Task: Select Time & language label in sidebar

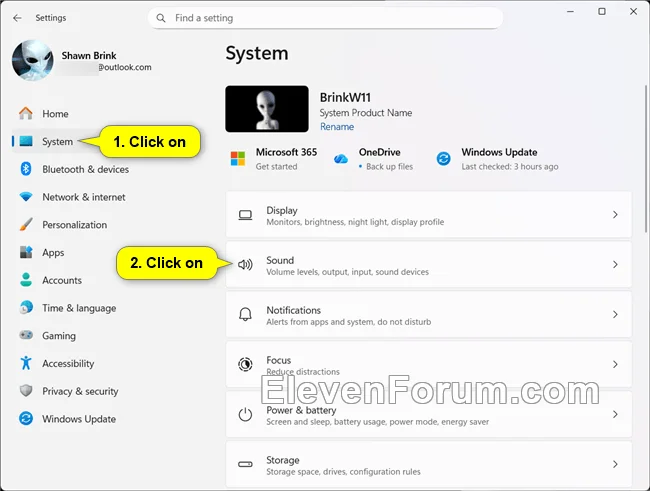Action: (x=79, y=308)
